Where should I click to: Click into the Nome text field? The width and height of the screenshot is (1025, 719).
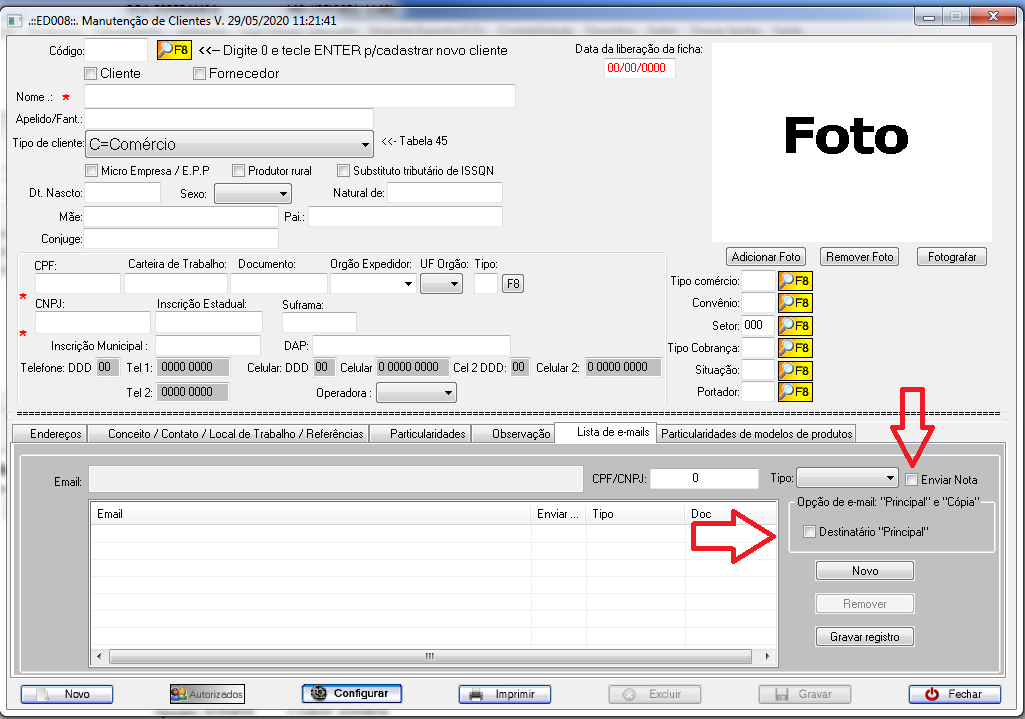pyautogui.click(x=300, y=96)
